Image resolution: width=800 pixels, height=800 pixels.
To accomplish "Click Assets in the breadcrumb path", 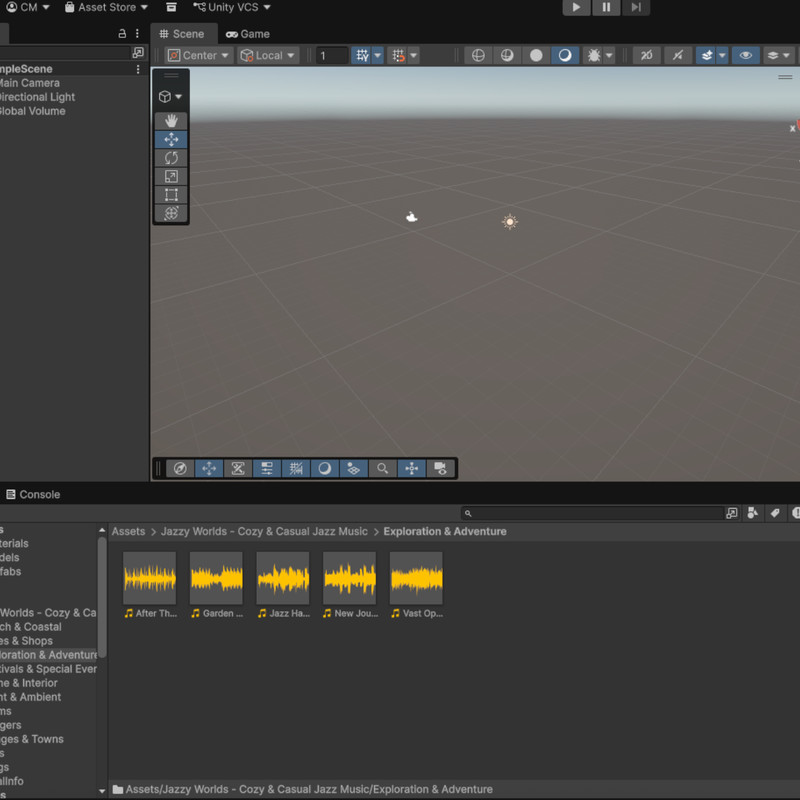I will click(129, 531).
